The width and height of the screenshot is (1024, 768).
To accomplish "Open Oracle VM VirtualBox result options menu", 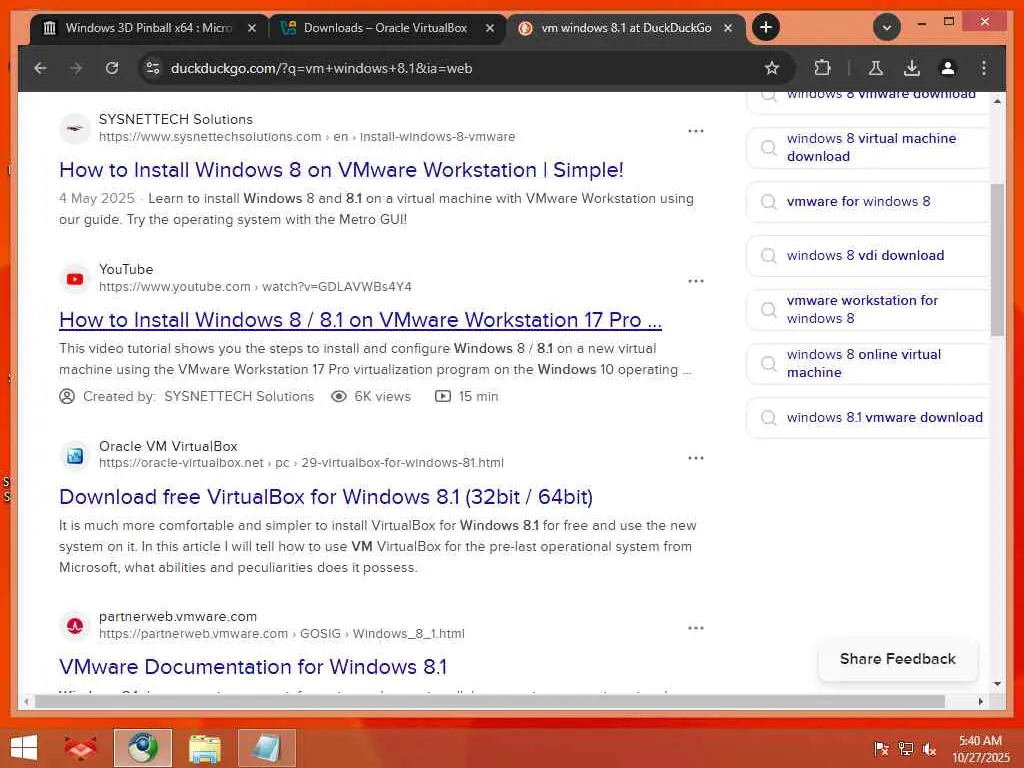I will coord(696,458).
